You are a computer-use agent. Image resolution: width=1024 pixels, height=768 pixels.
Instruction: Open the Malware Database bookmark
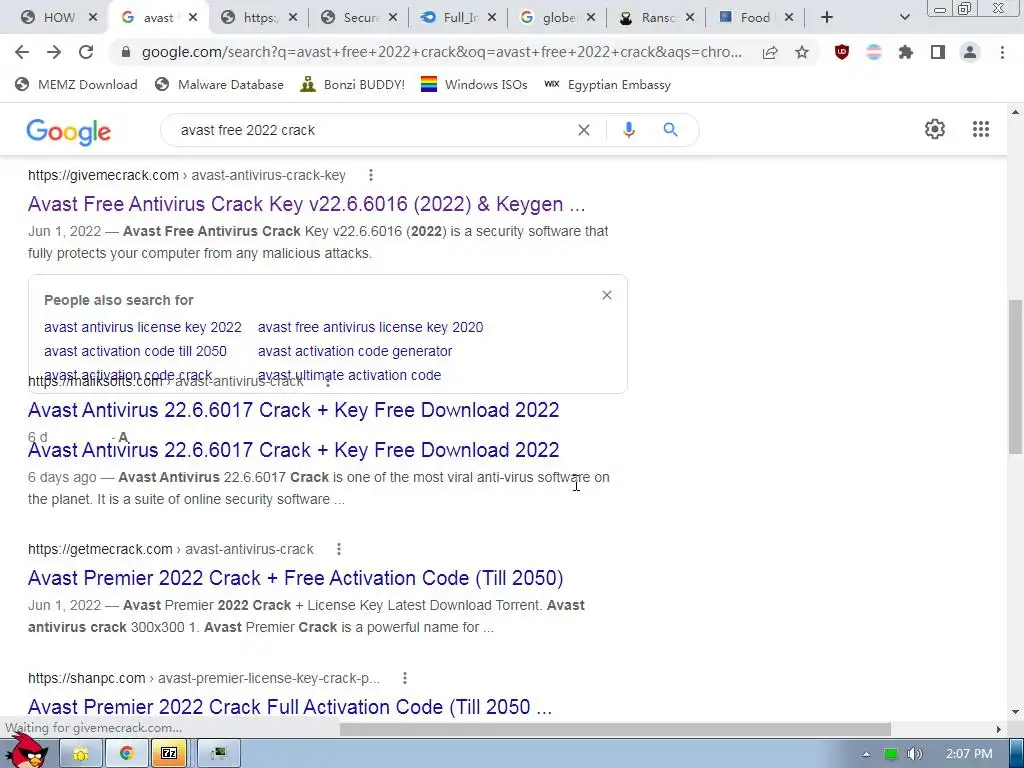[219, 84]
